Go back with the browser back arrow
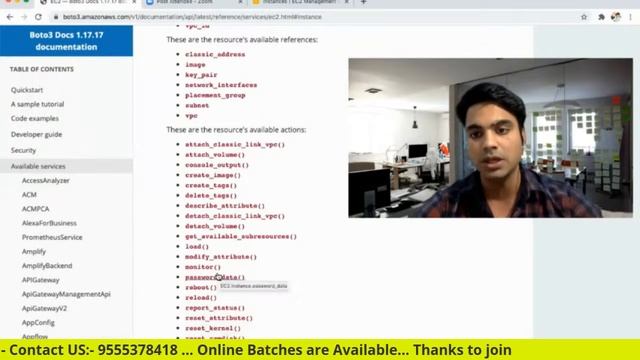The height and width of the screenshot is (360, 640). point(10,17)
